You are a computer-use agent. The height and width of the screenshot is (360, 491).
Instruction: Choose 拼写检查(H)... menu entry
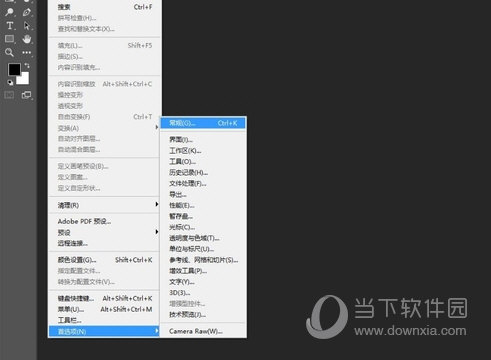105,18
